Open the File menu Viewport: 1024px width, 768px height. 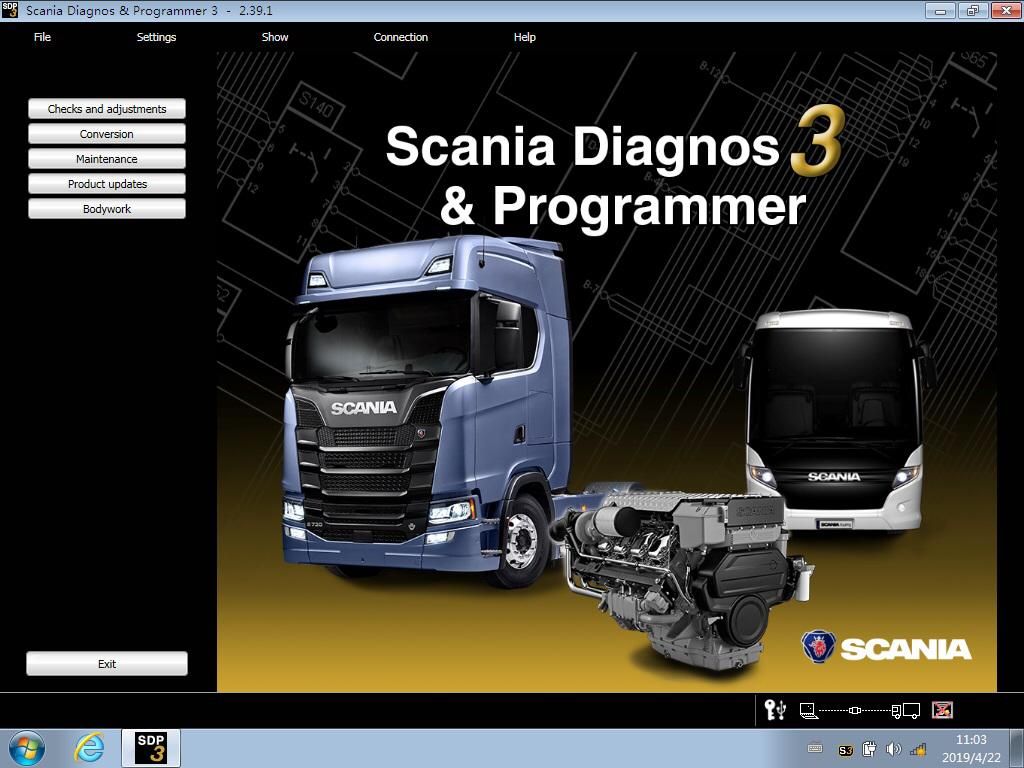[x=42, y=37]
